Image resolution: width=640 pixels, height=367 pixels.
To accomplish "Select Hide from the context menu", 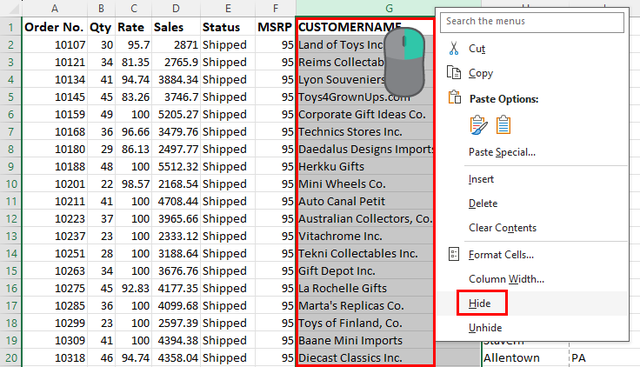I will (480, 303).
